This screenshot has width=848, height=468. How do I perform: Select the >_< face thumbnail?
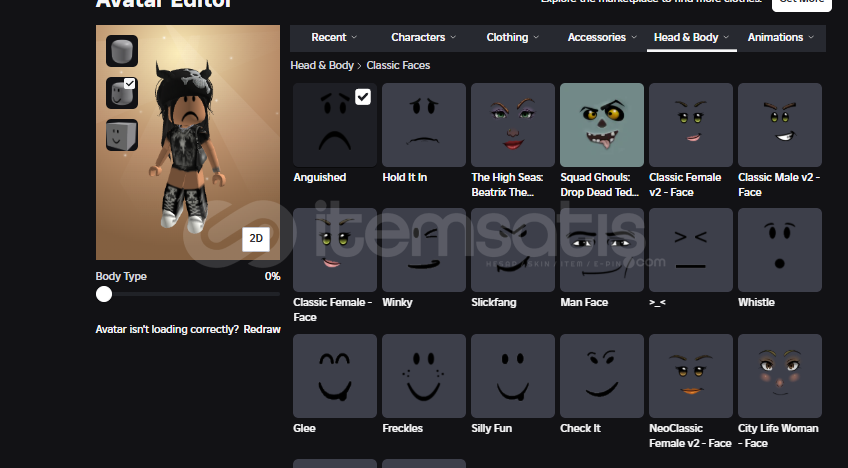click(691, 250)
